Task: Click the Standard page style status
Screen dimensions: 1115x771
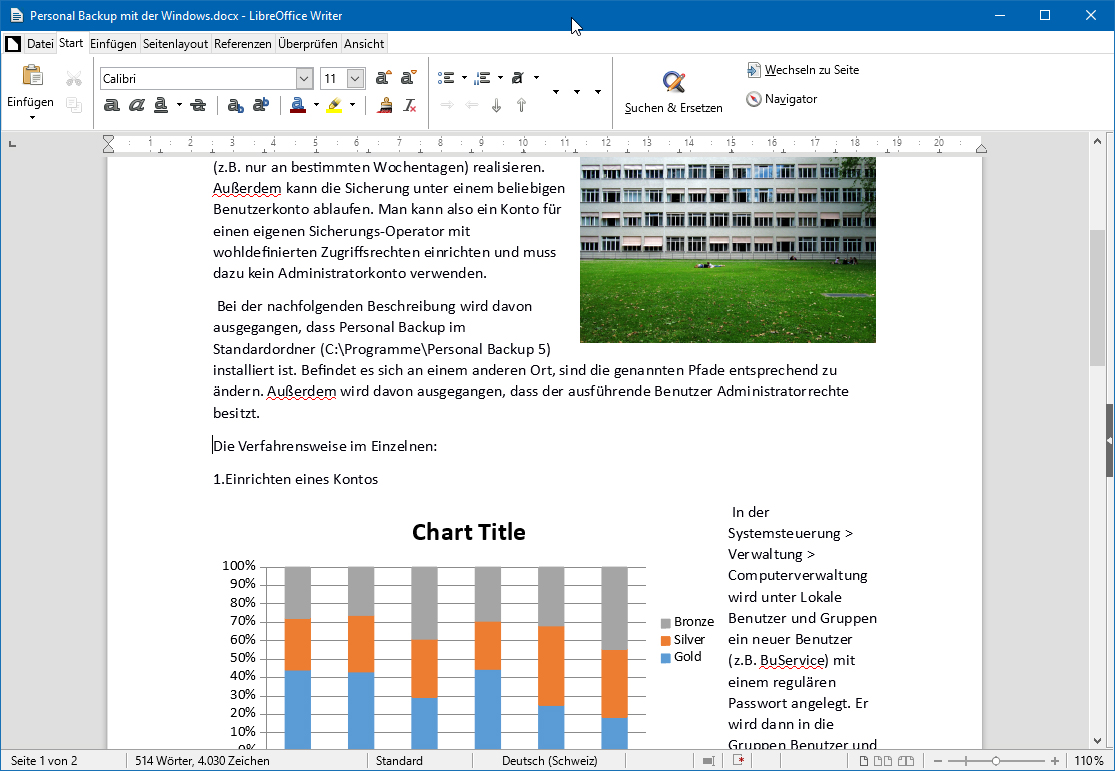Action: [x=399, y=760]
